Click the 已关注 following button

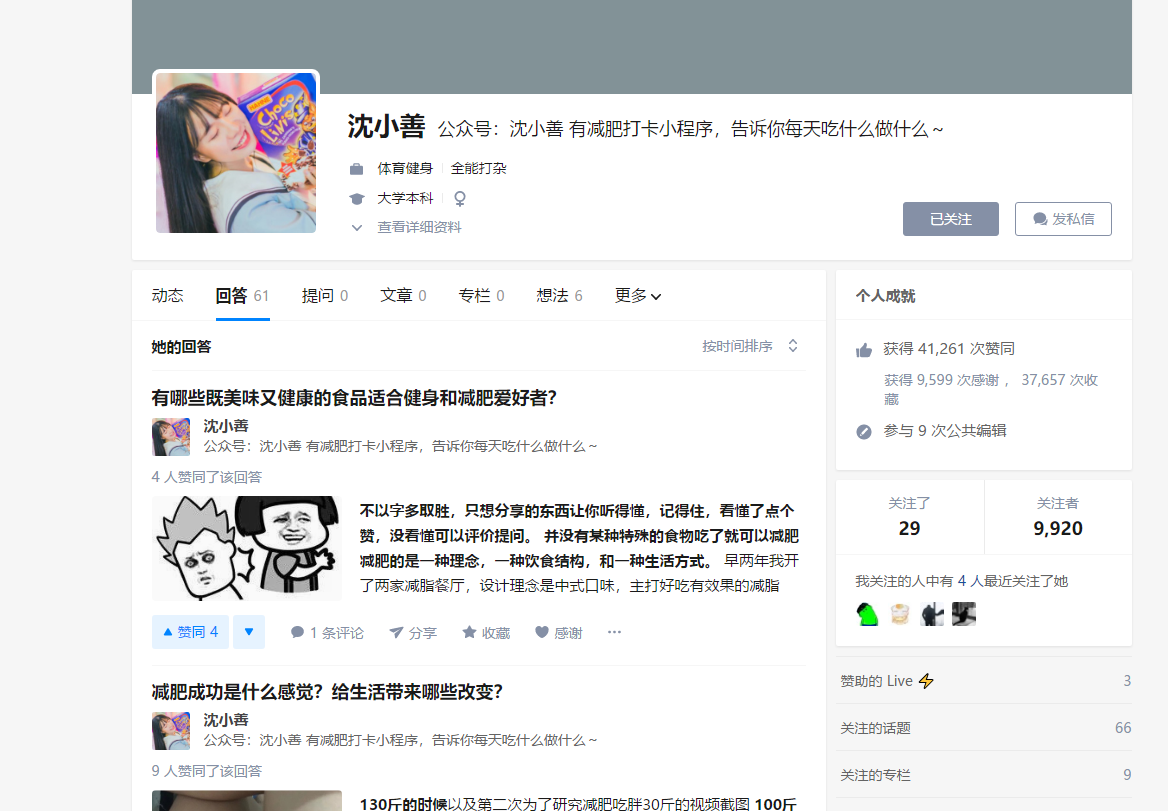[x=950, y=219]
